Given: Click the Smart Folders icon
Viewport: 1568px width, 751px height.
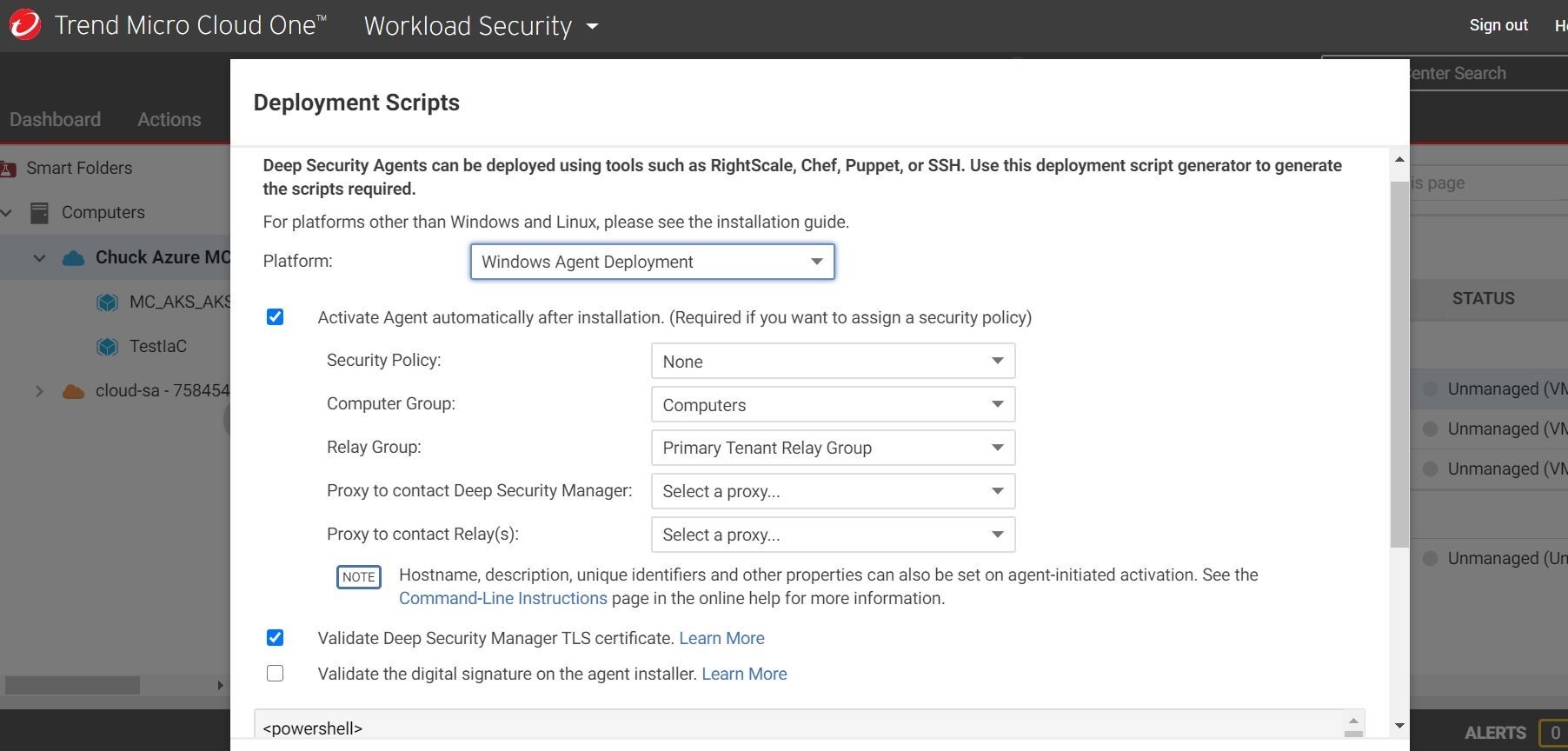Looking at the screenshot, I should 8,169.
